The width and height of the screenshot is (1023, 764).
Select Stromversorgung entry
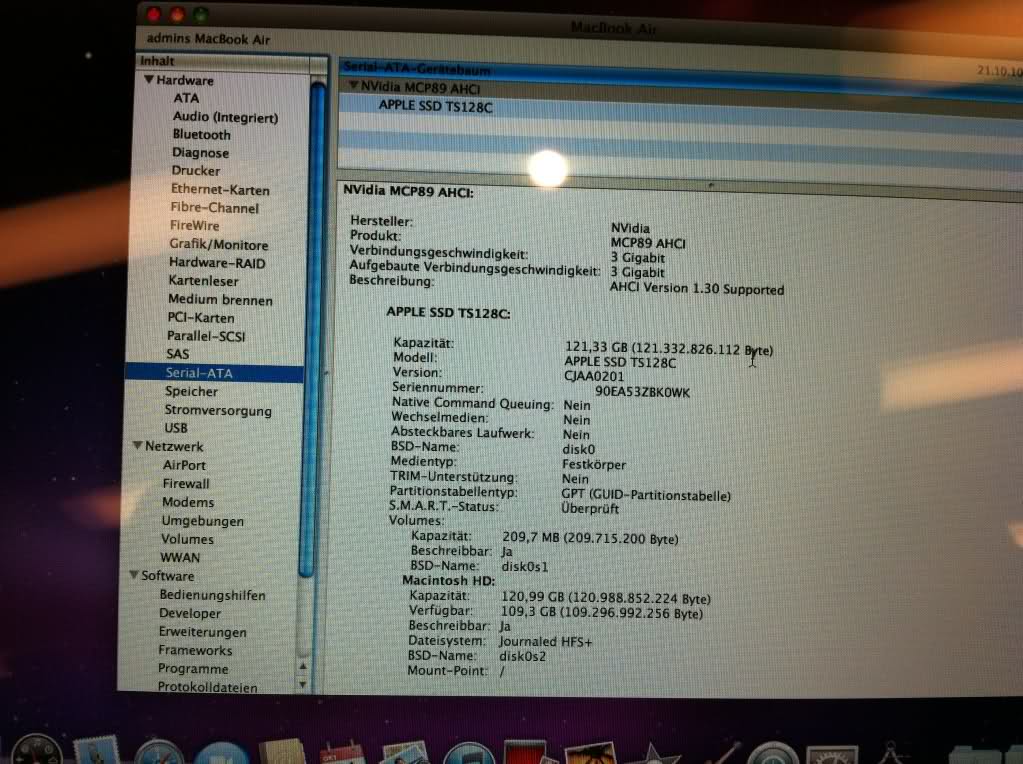click(218, 410)
